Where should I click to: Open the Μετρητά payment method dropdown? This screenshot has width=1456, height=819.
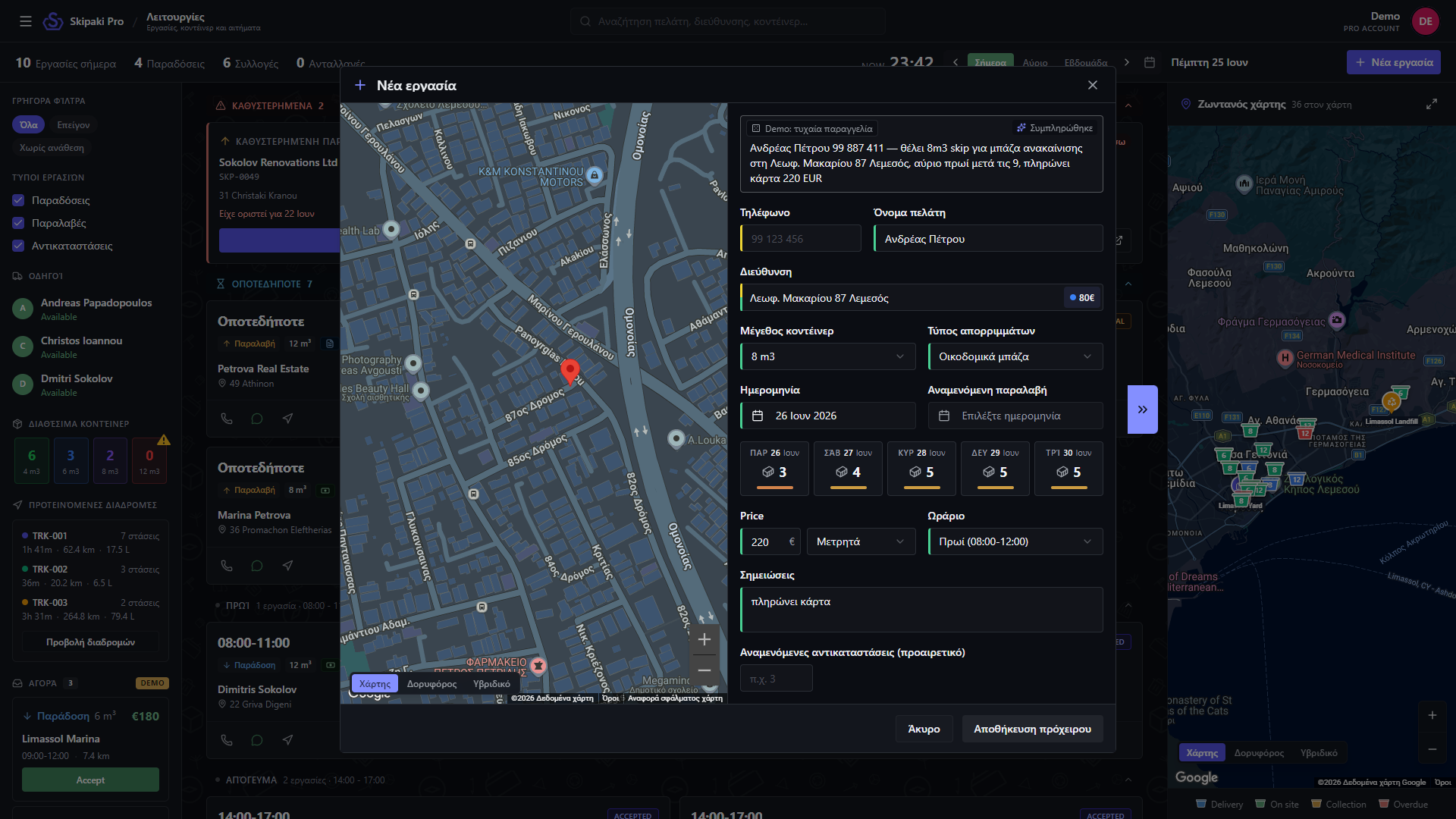[861, 541]
